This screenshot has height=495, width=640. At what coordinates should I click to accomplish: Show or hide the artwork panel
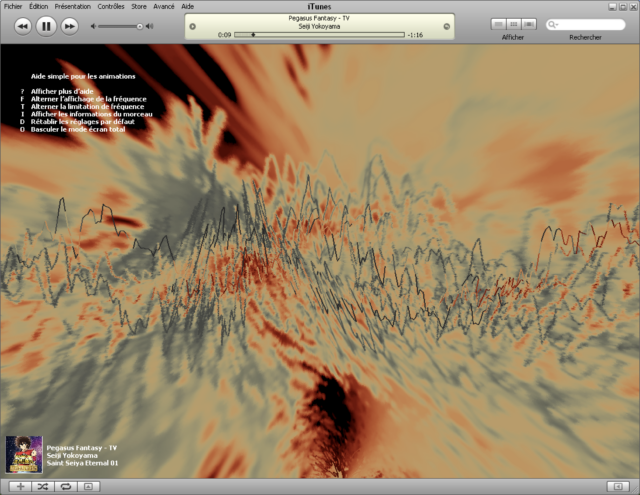pos(87,486)
